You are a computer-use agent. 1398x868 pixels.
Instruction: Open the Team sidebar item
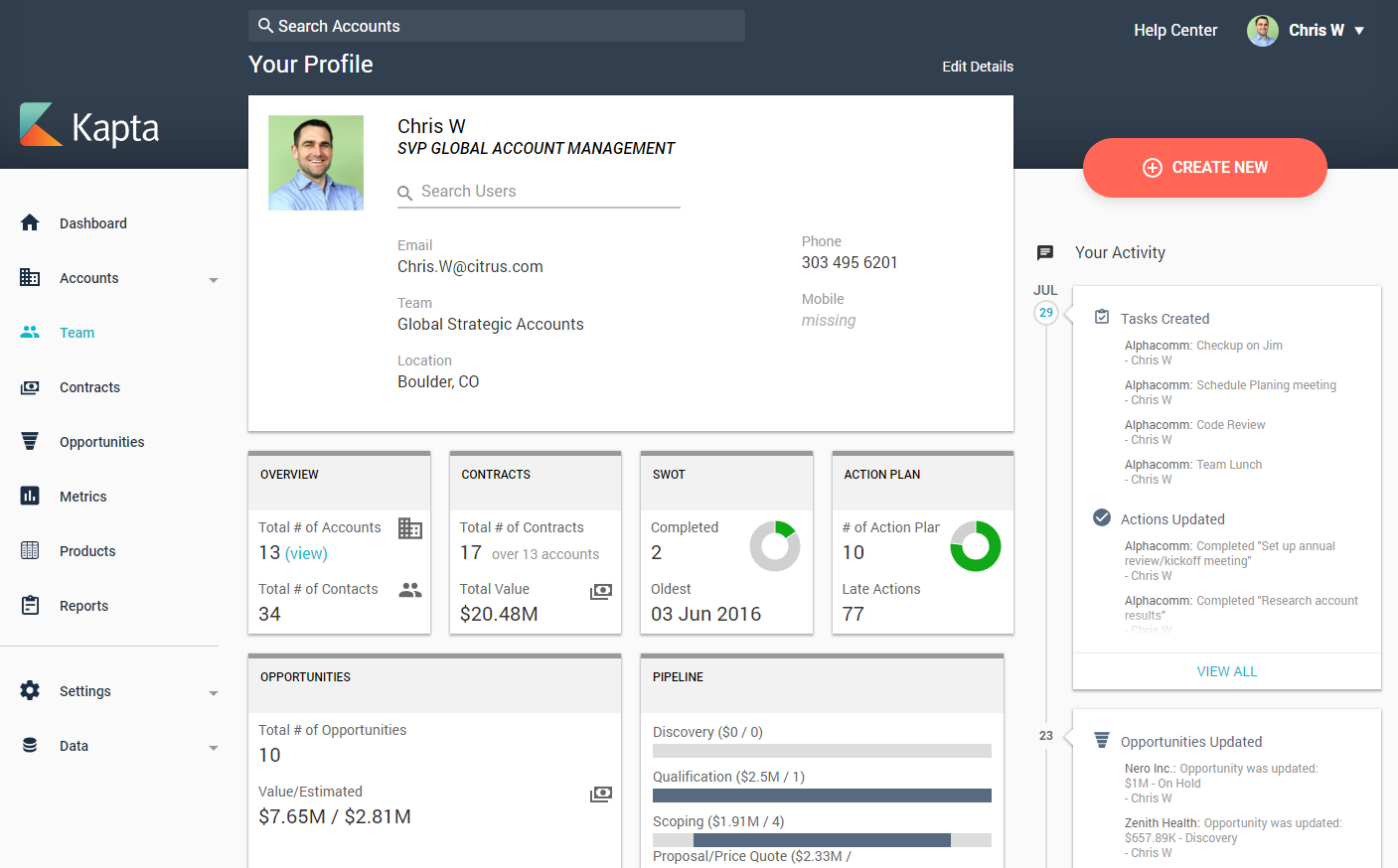[78, 333]
